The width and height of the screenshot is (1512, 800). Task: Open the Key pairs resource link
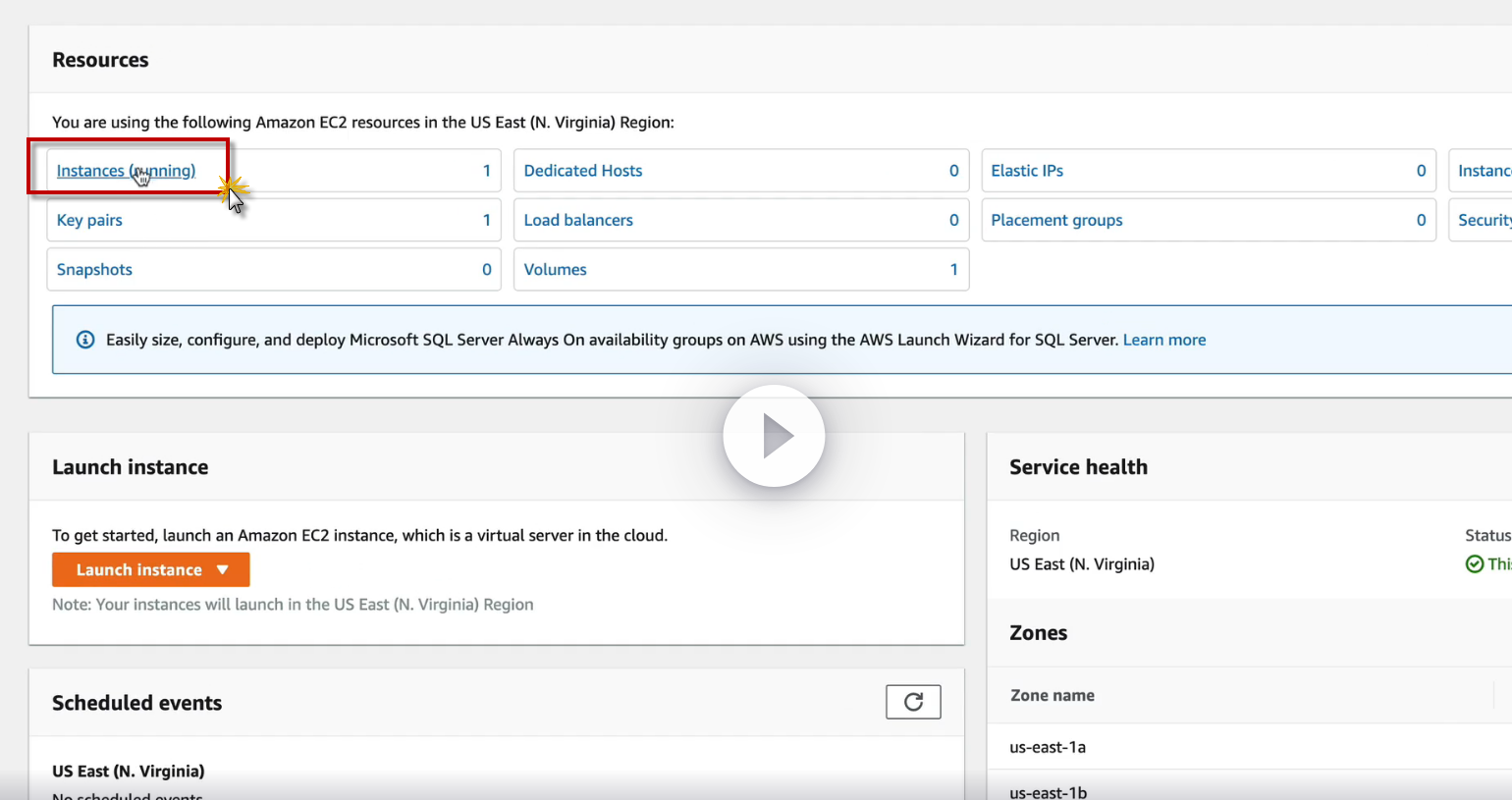89,220
